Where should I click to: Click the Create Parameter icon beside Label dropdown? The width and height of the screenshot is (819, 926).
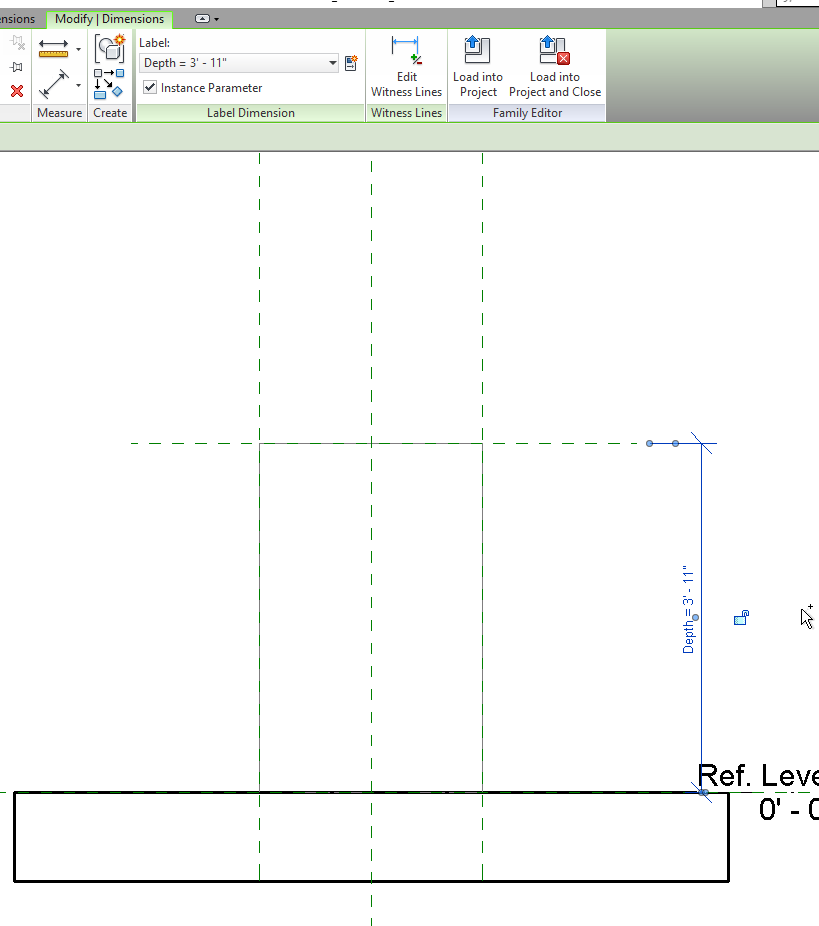351,62
